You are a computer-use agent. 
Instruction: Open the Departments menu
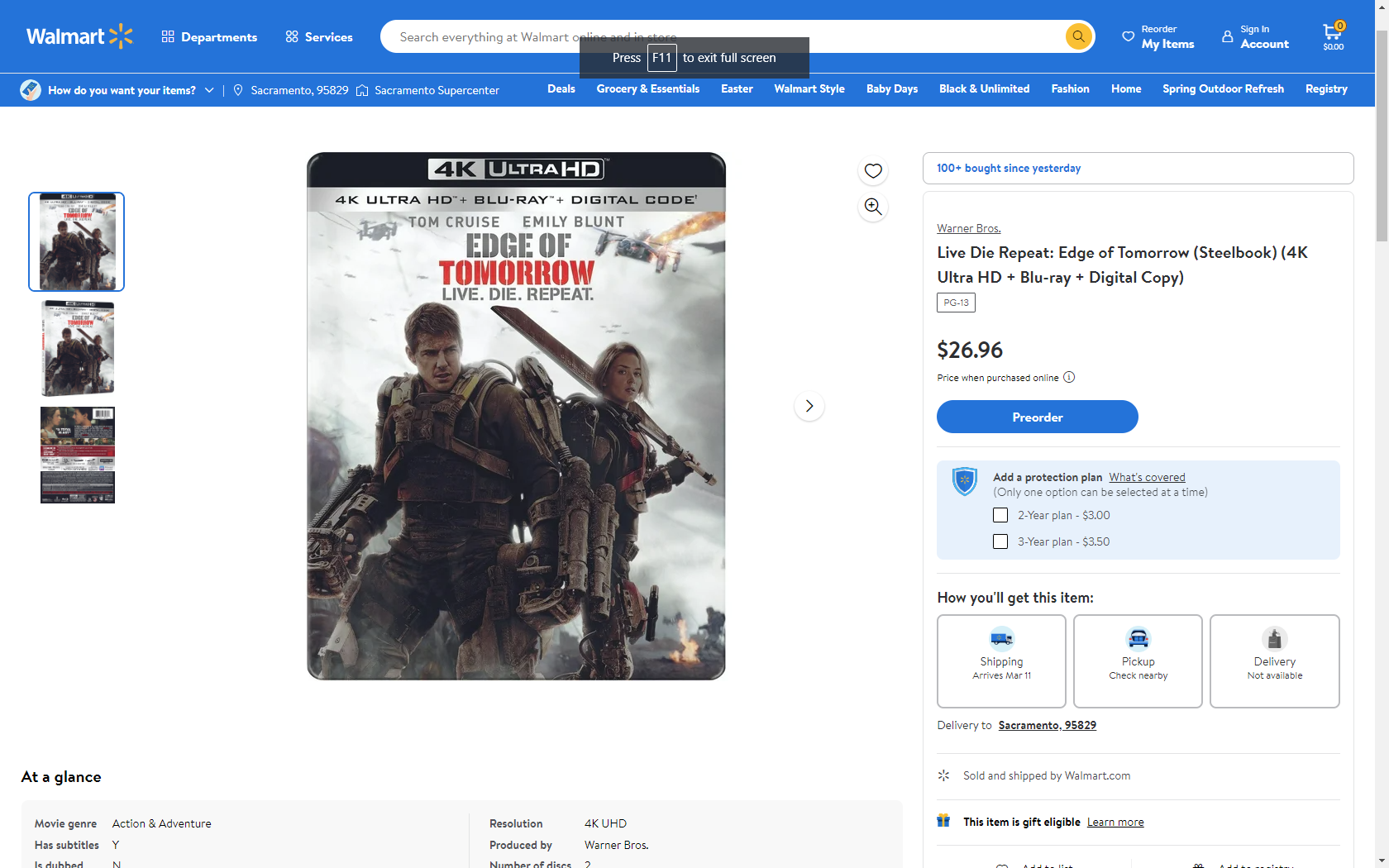pos(209,36)
